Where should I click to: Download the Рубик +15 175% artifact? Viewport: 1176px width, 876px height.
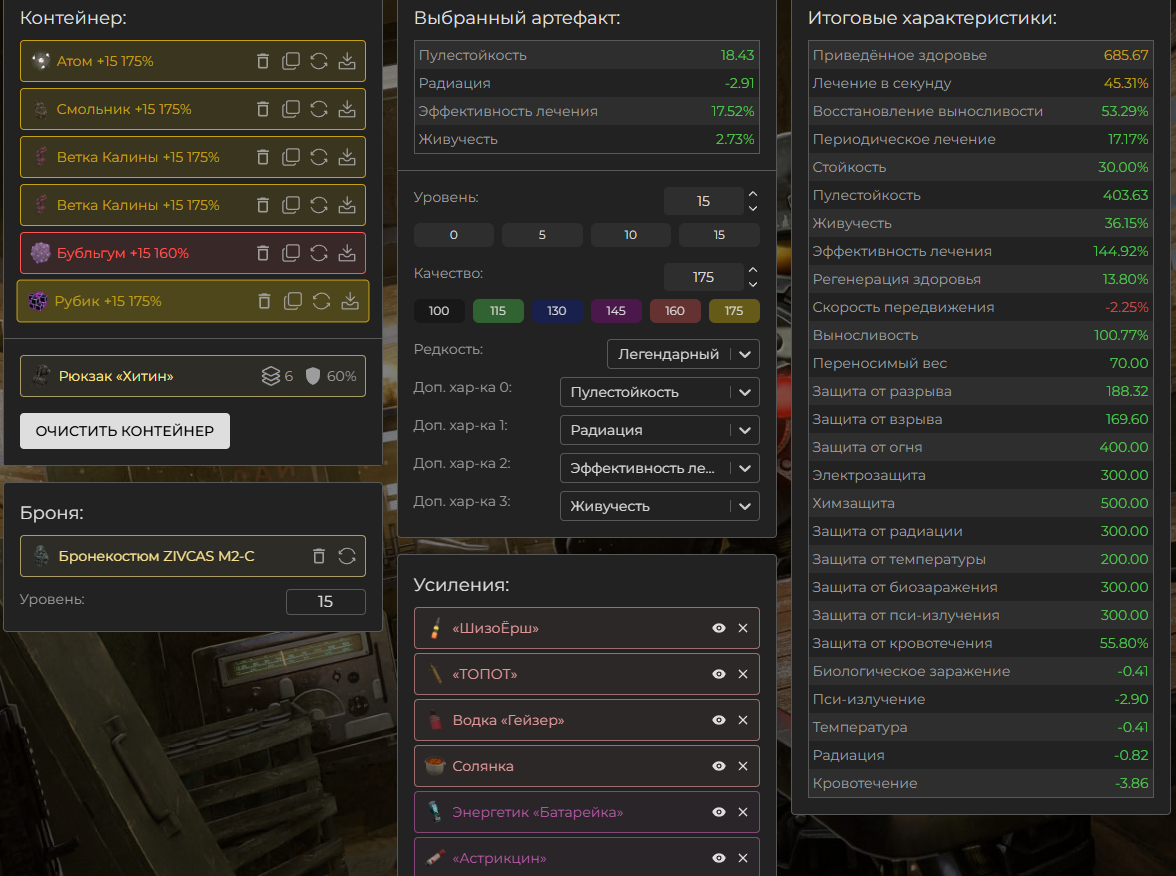pos(350,302)
